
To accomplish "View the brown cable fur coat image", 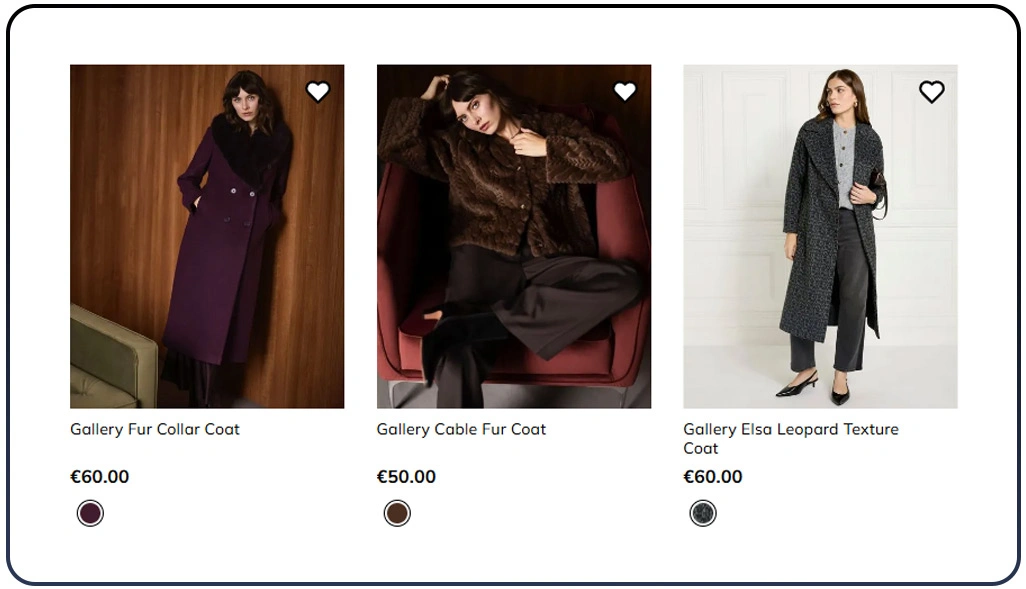I will pos(514,237).
